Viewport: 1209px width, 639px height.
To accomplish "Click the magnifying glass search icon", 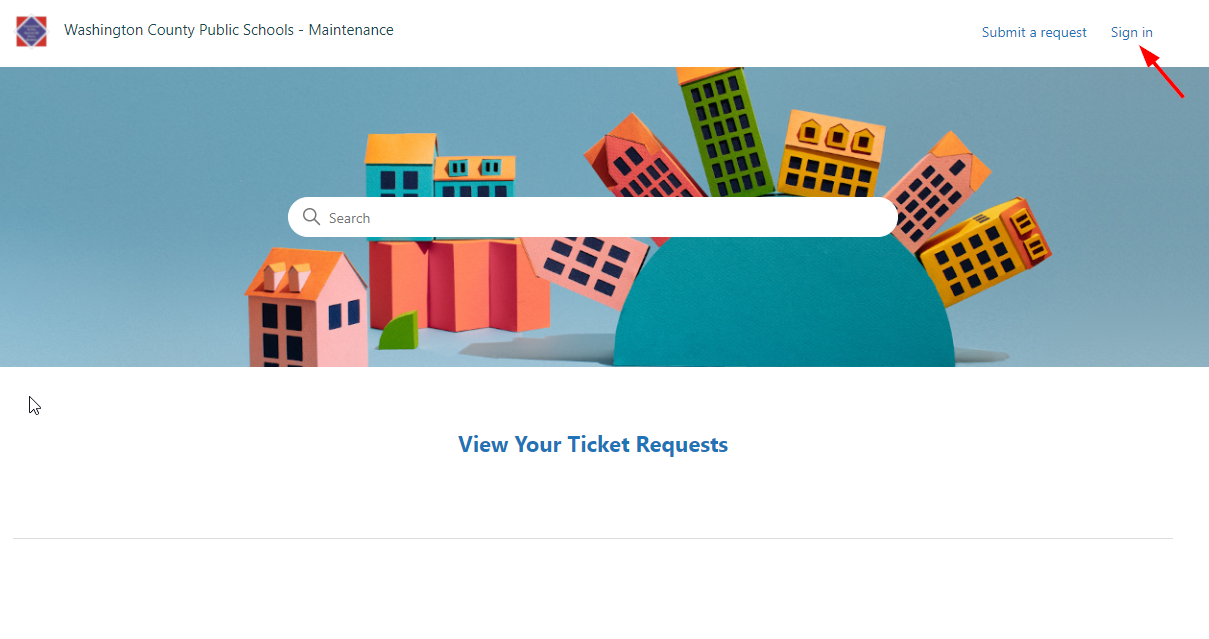I will coord(311,217).
